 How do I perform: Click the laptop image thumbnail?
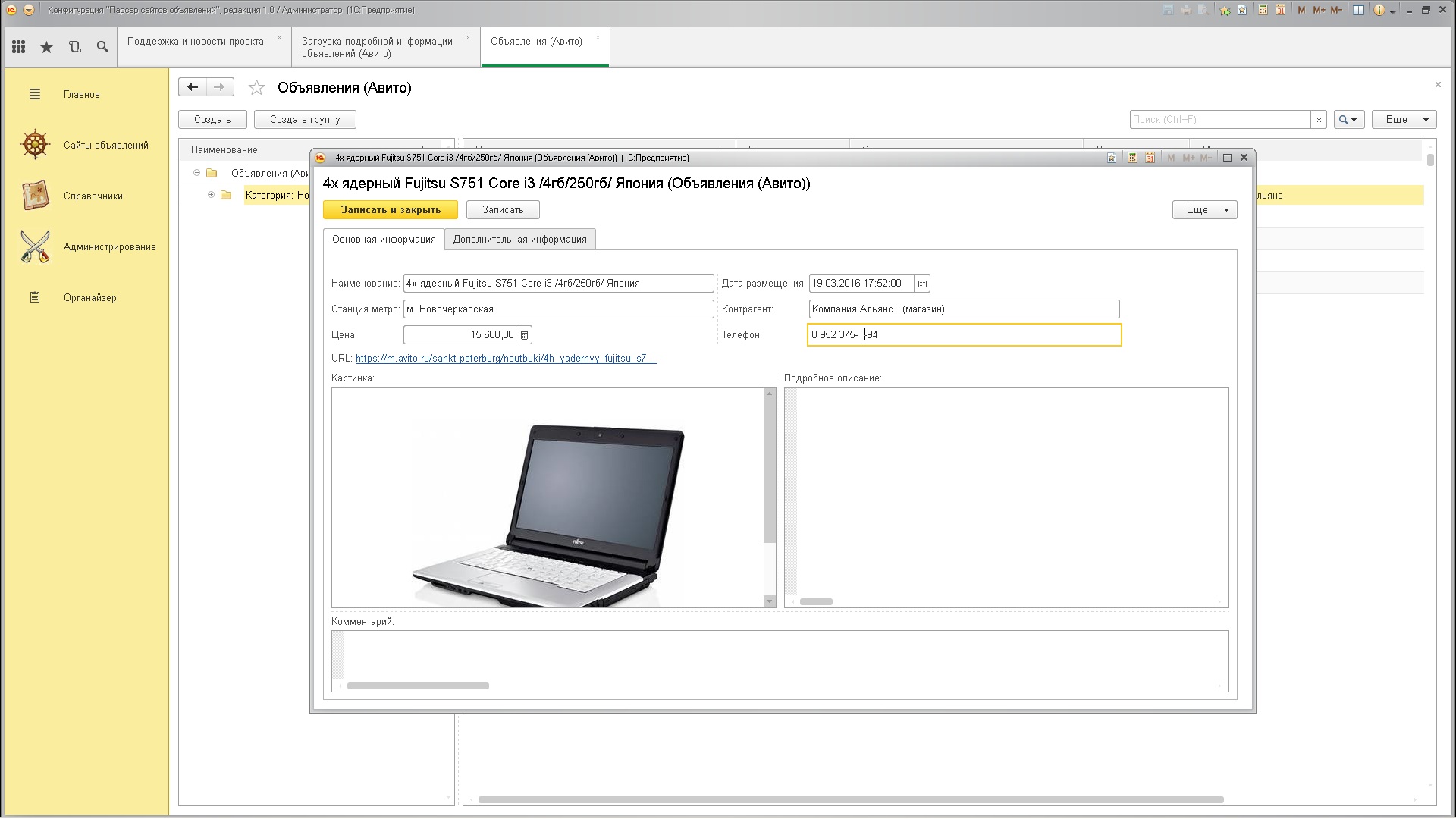(x=549, y=516)
